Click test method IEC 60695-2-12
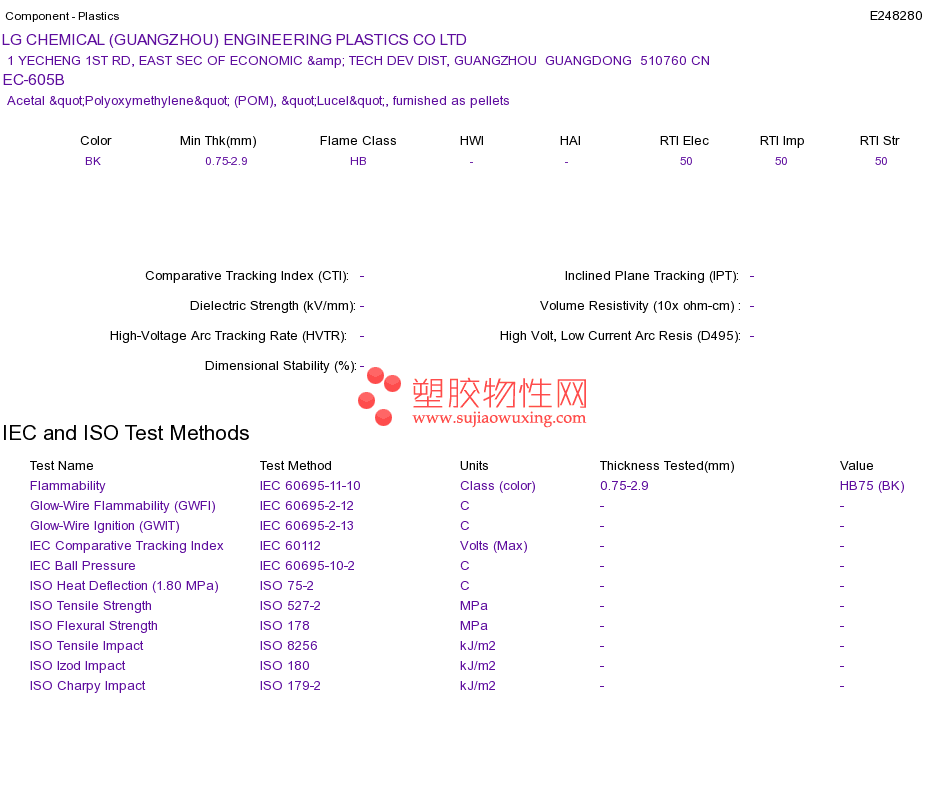950x800 pixels. [307, 505]
